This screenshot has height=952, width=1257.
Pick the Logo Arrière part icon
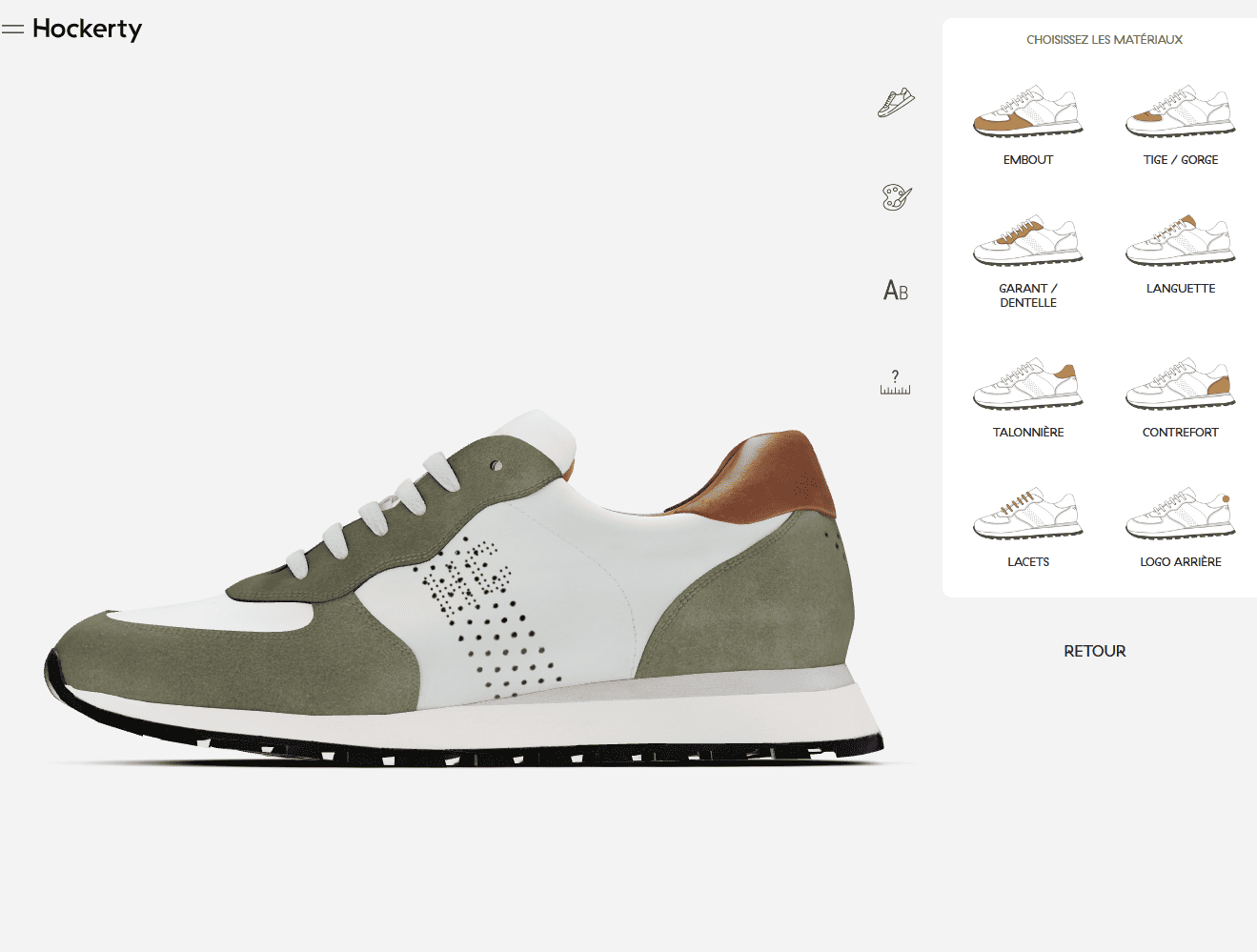tap(1180, 514)
